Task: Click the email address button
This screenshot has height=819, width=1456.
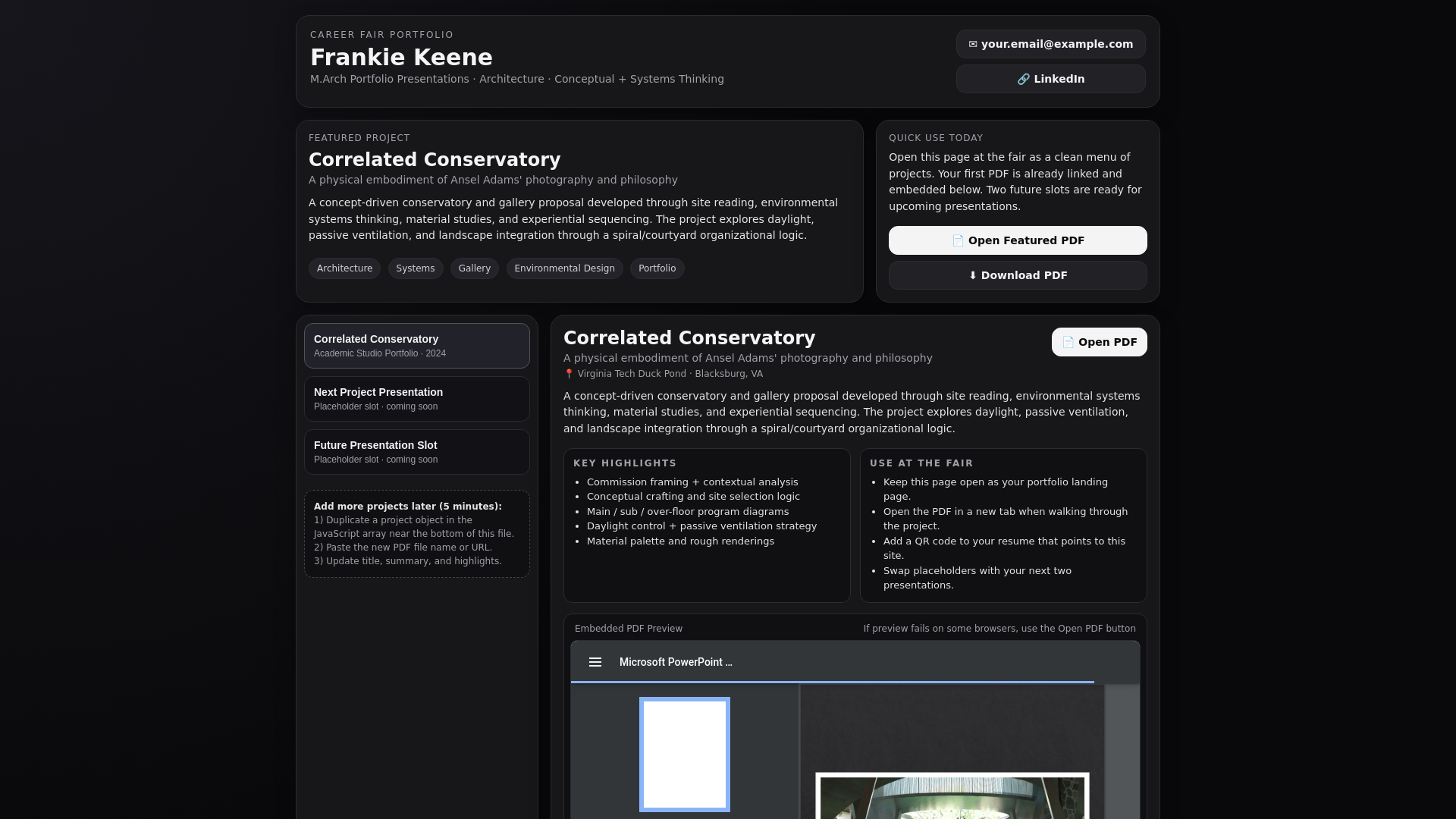Action: pyautogui.click(x=1050, y=44)
